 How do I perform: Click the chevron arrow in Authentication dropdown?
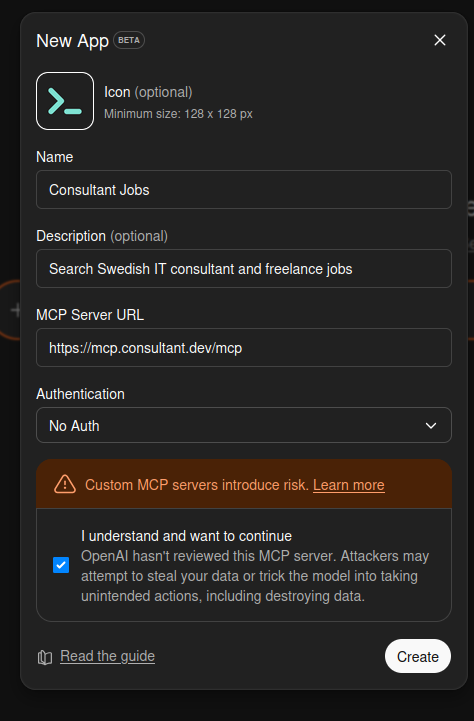pos(431,426)
